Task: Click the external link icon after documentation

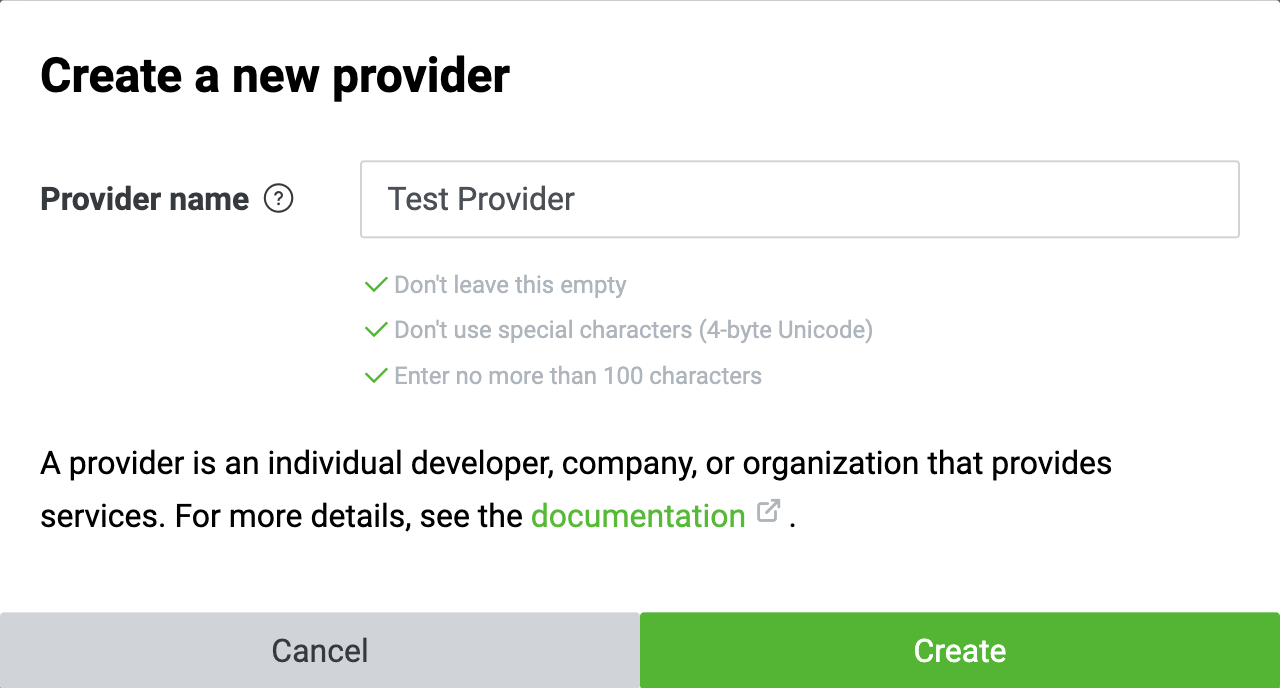Action: coord(768,511)
